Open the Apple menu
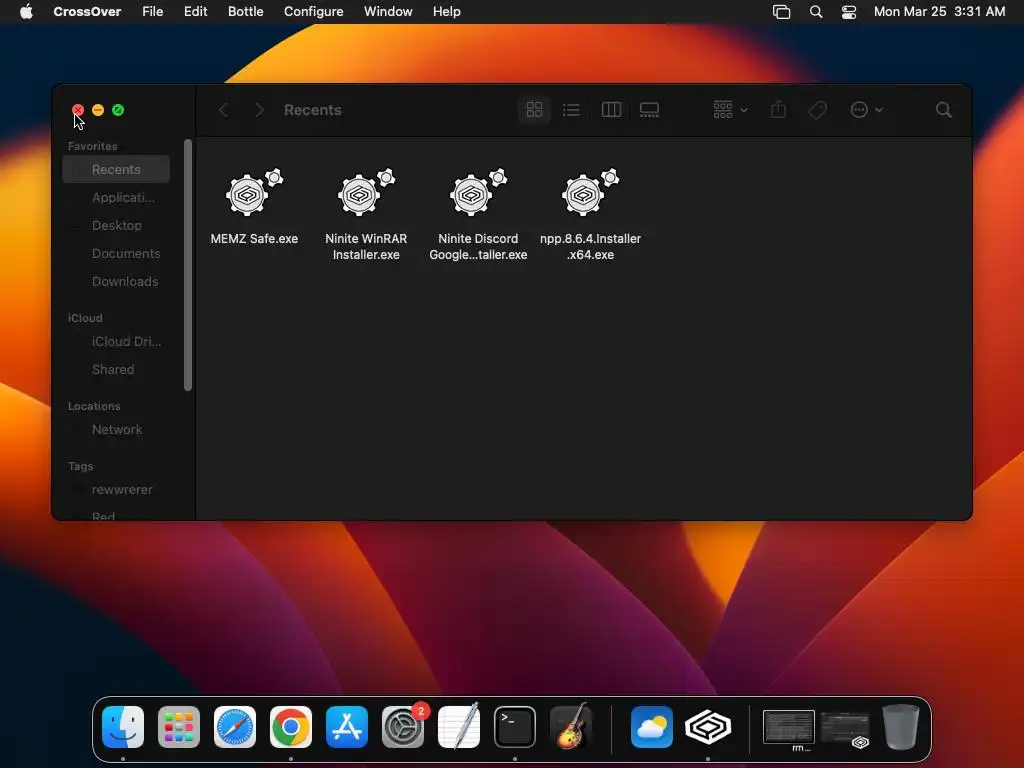Viewport: 1024px width, 768px height. (x=26, y=12)
